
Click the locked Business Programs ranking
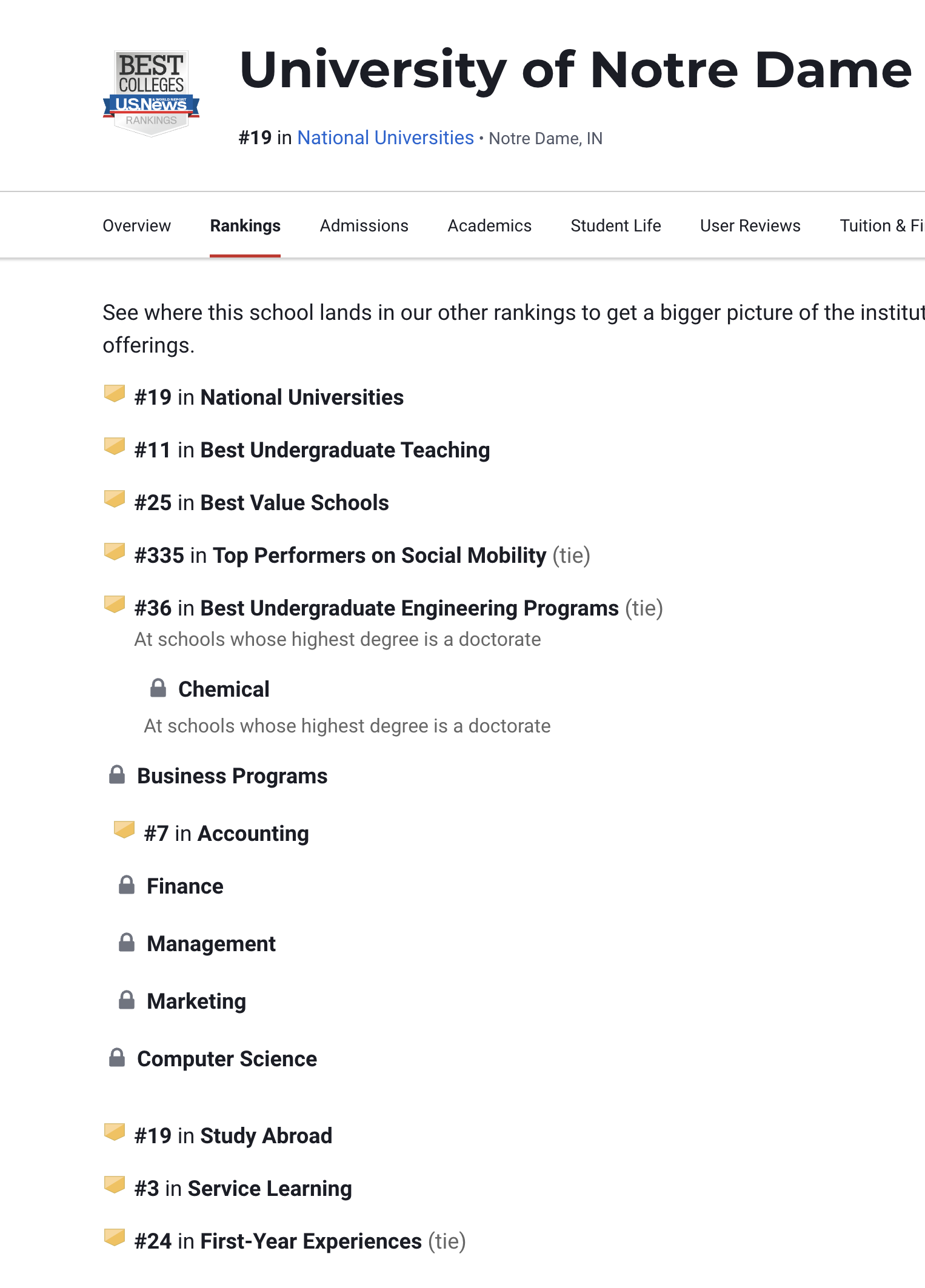click(x=232, y=776)
